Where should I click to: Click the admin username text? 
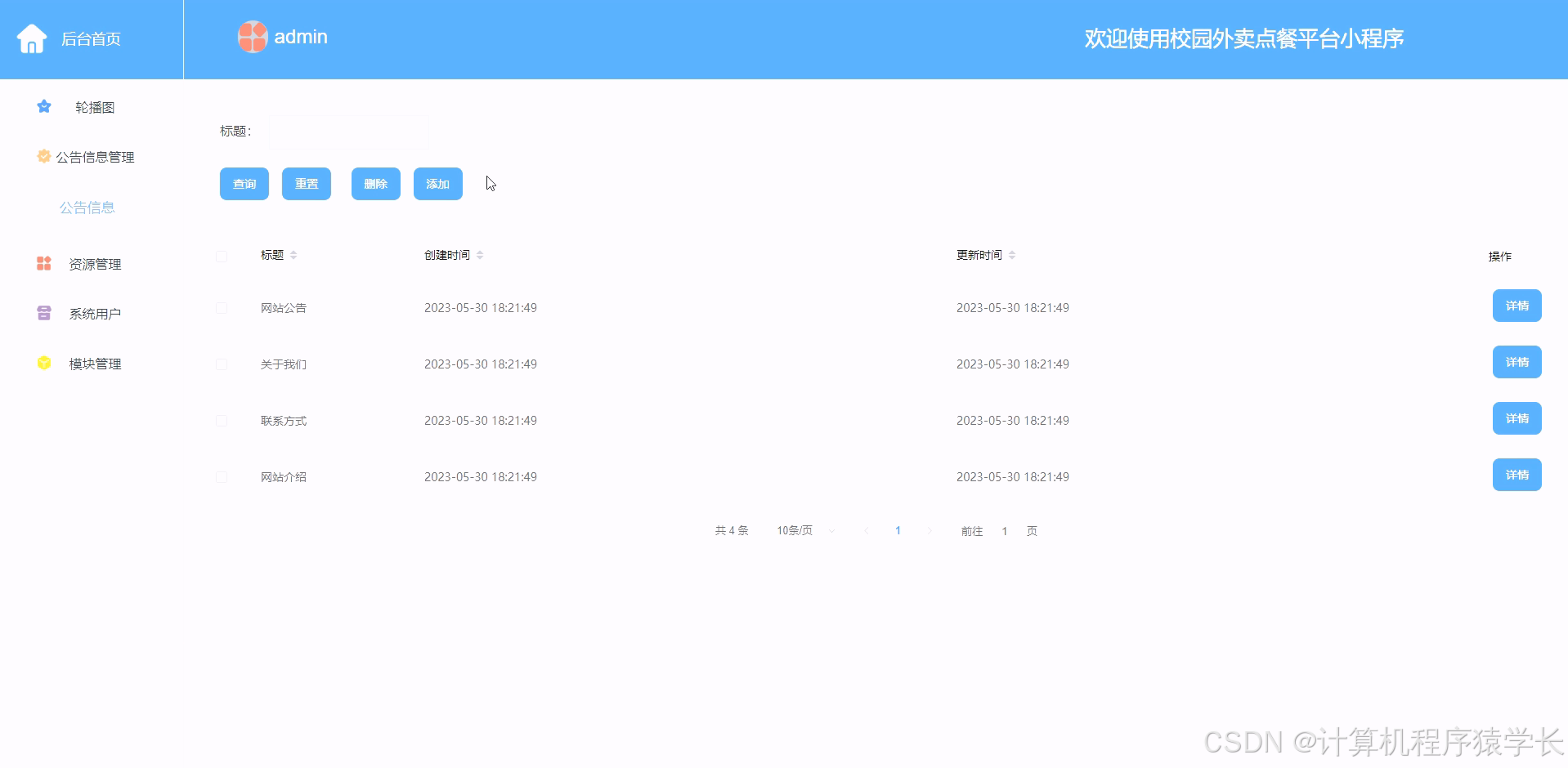pos(301,37)
